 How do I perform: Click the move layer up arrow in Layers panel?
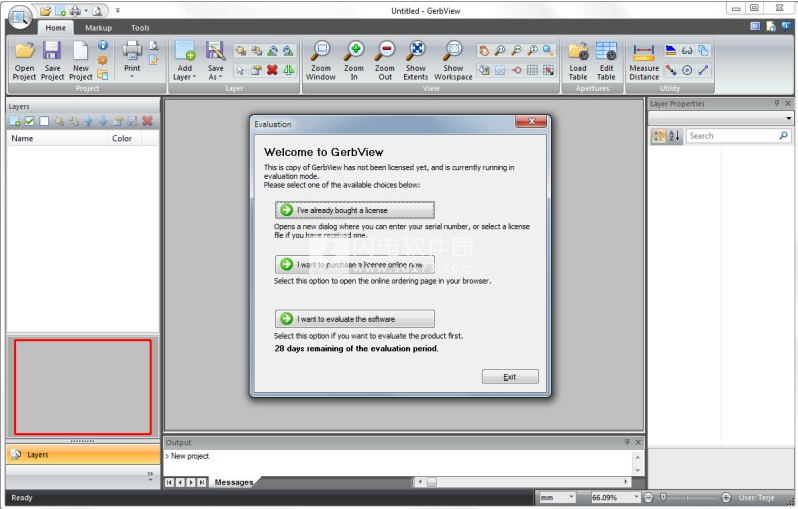[x=89, y=121]
